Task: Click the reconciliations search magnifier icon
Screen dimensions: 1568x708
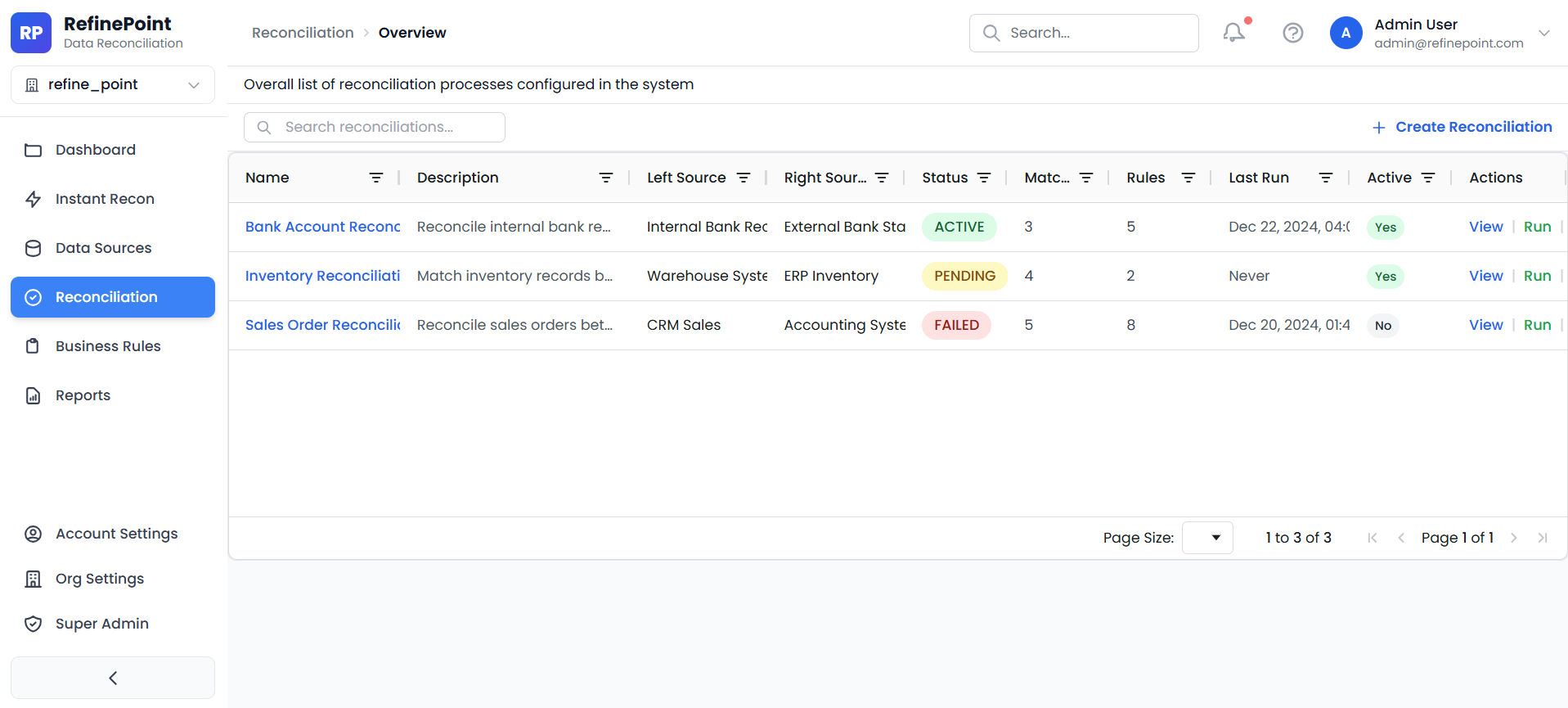Action: click(x=264, y=128)
